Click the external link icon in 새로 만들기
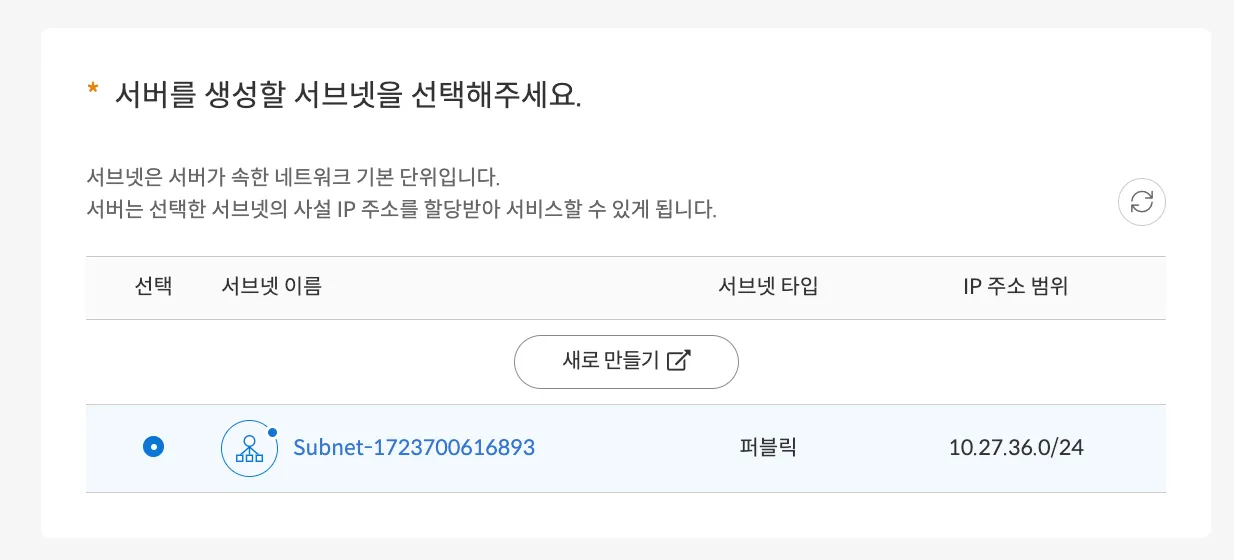The height and width of the screenshot is (560, 1234). [x=679, y=361]
